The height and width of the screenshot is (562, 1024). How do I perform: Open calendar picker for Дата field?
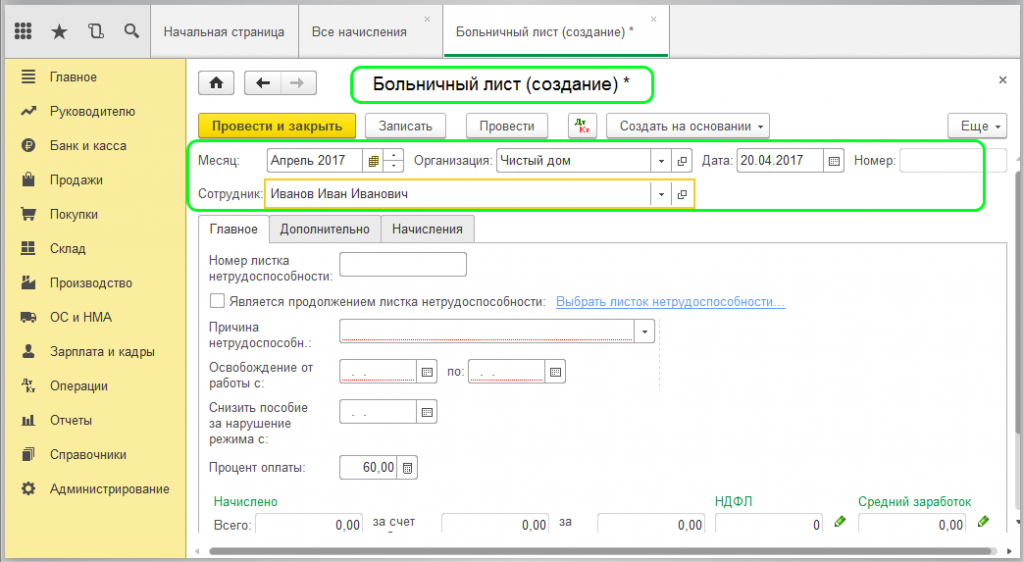coord(834,161)
